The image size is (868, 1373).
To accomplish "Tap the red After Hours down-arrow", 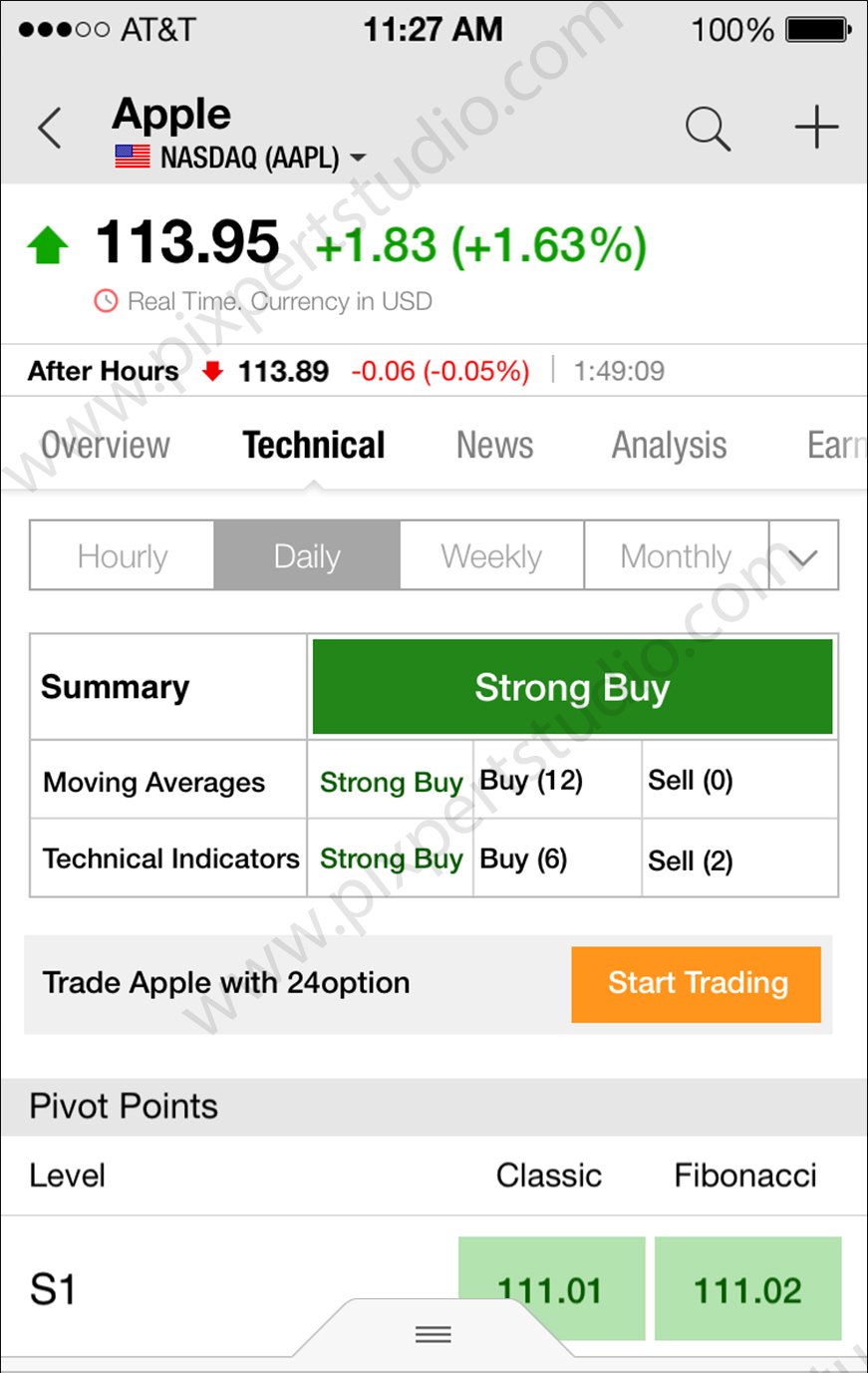I will pyautogui.click(x=211, y=372).
